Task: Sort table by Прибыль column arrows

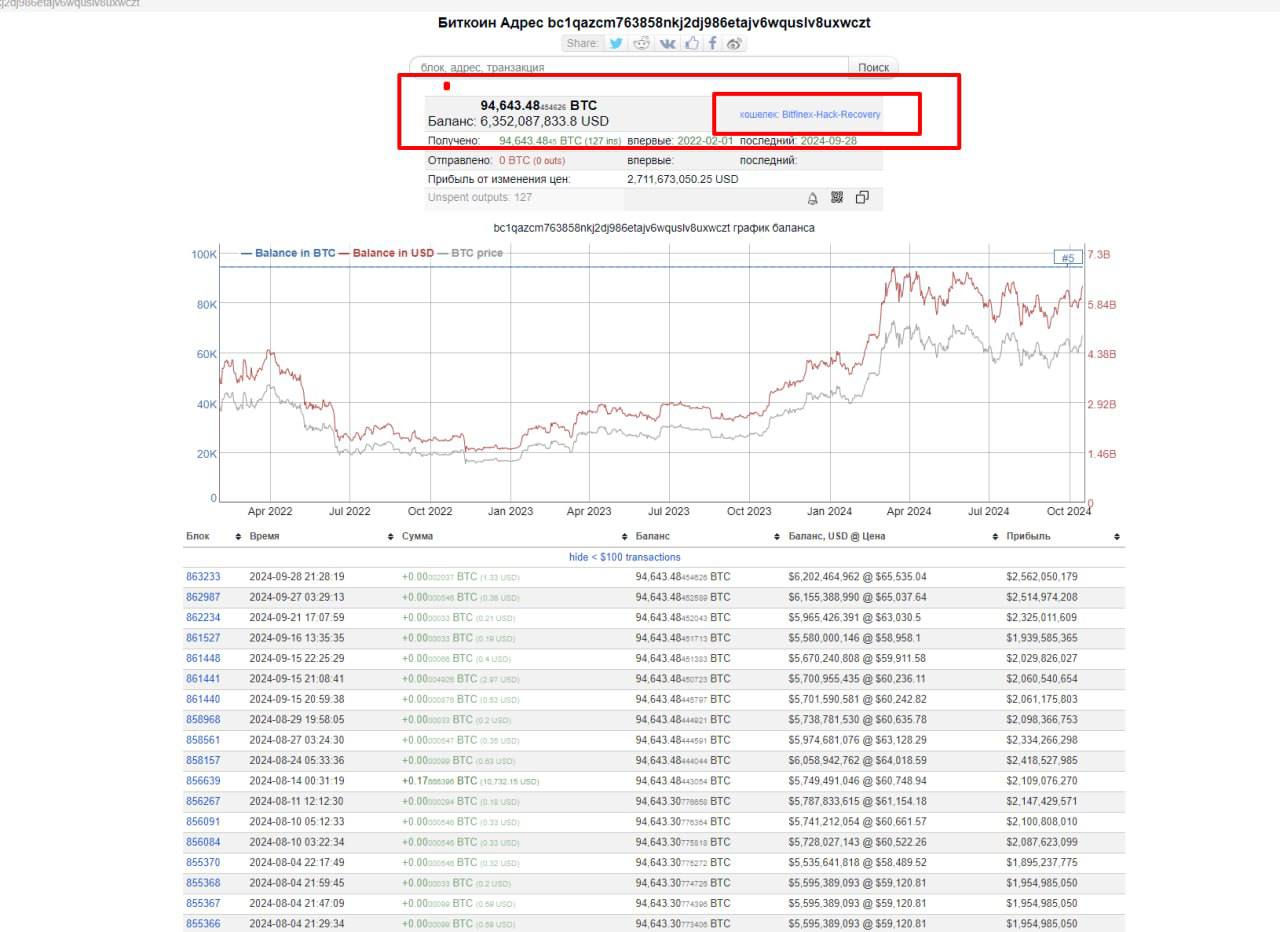Action: [1117, 537]
